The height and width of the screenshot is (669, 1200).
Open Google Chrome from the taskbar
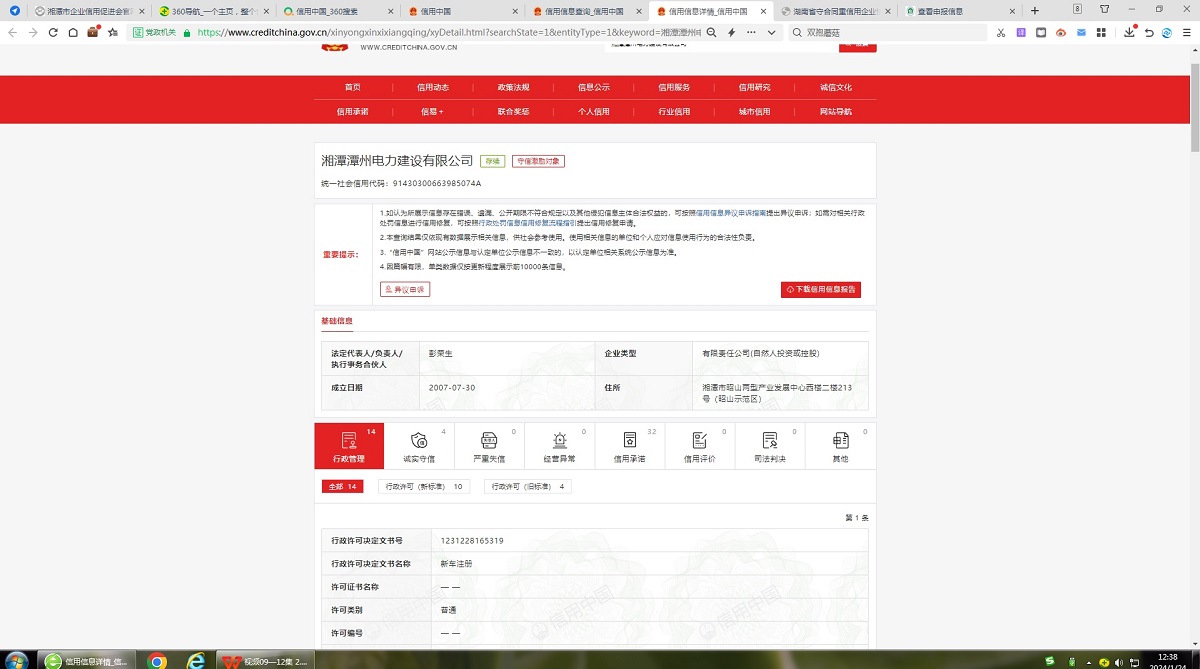[x=157, y=660]
